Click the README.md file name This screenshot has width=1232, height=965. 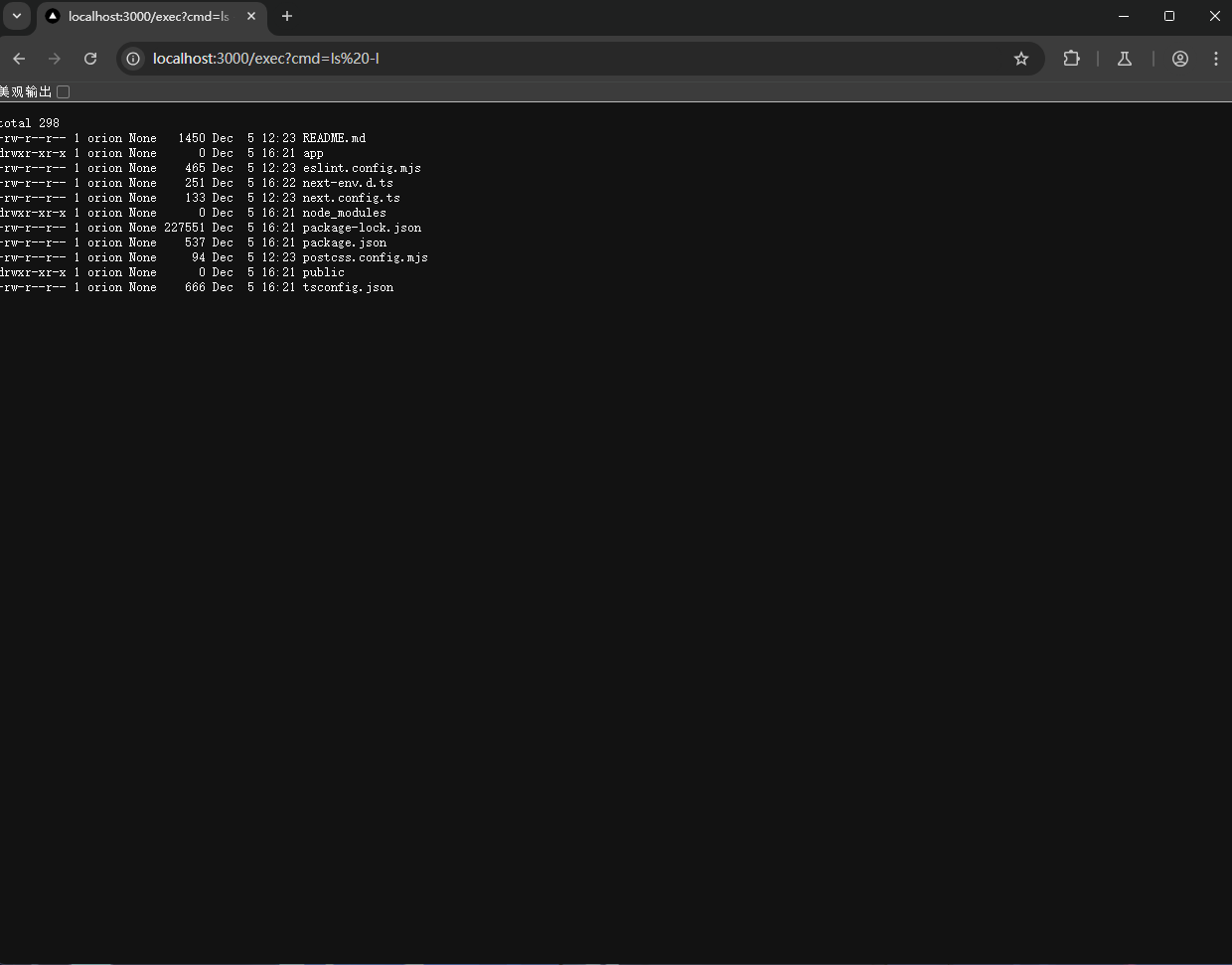pyautogui.click(x=334, y=138)
